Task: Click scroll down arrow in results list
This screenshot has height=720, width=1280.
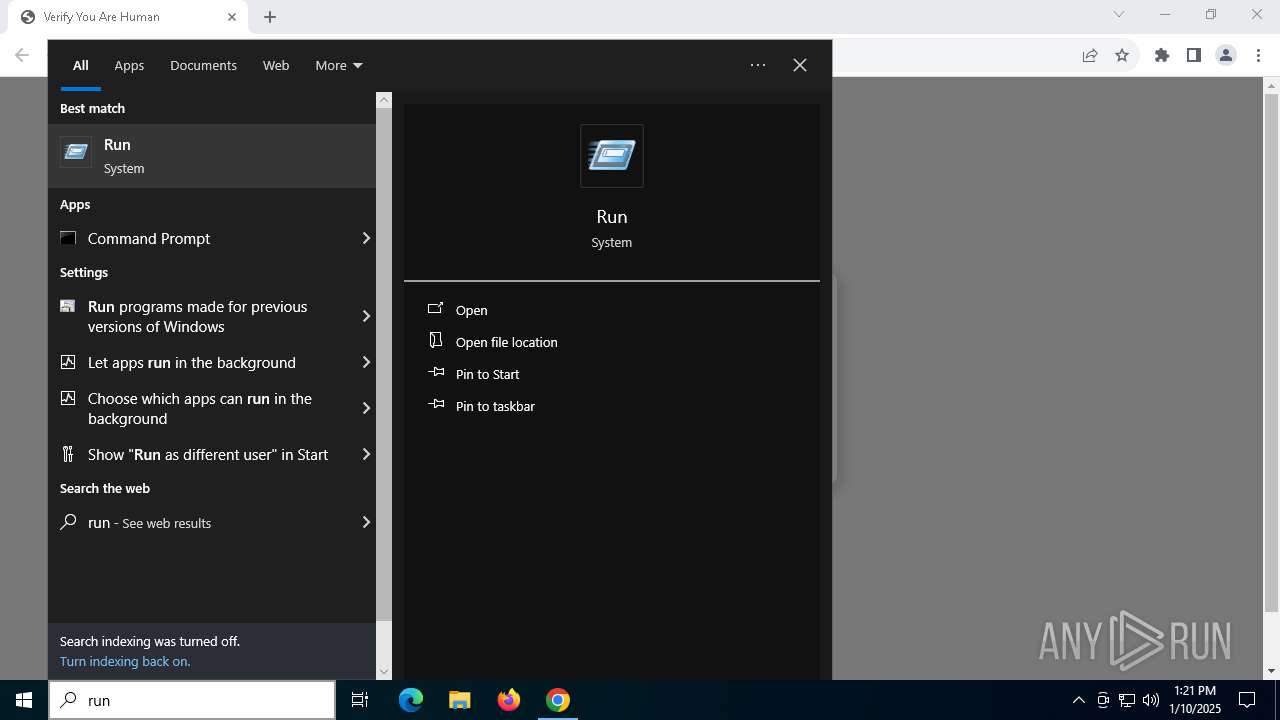Action: pyautogui.click(x=384, y=672)
